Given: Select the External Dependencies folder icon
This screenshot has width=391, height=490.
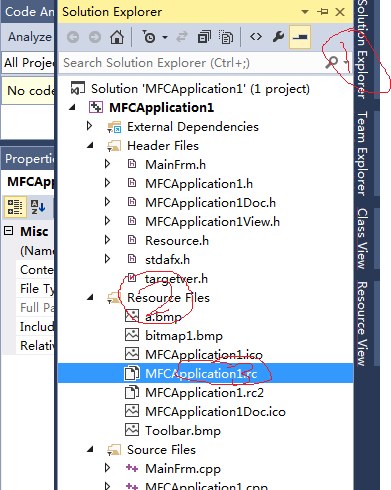Looking at the screenshot, I should tap(114, 127).
